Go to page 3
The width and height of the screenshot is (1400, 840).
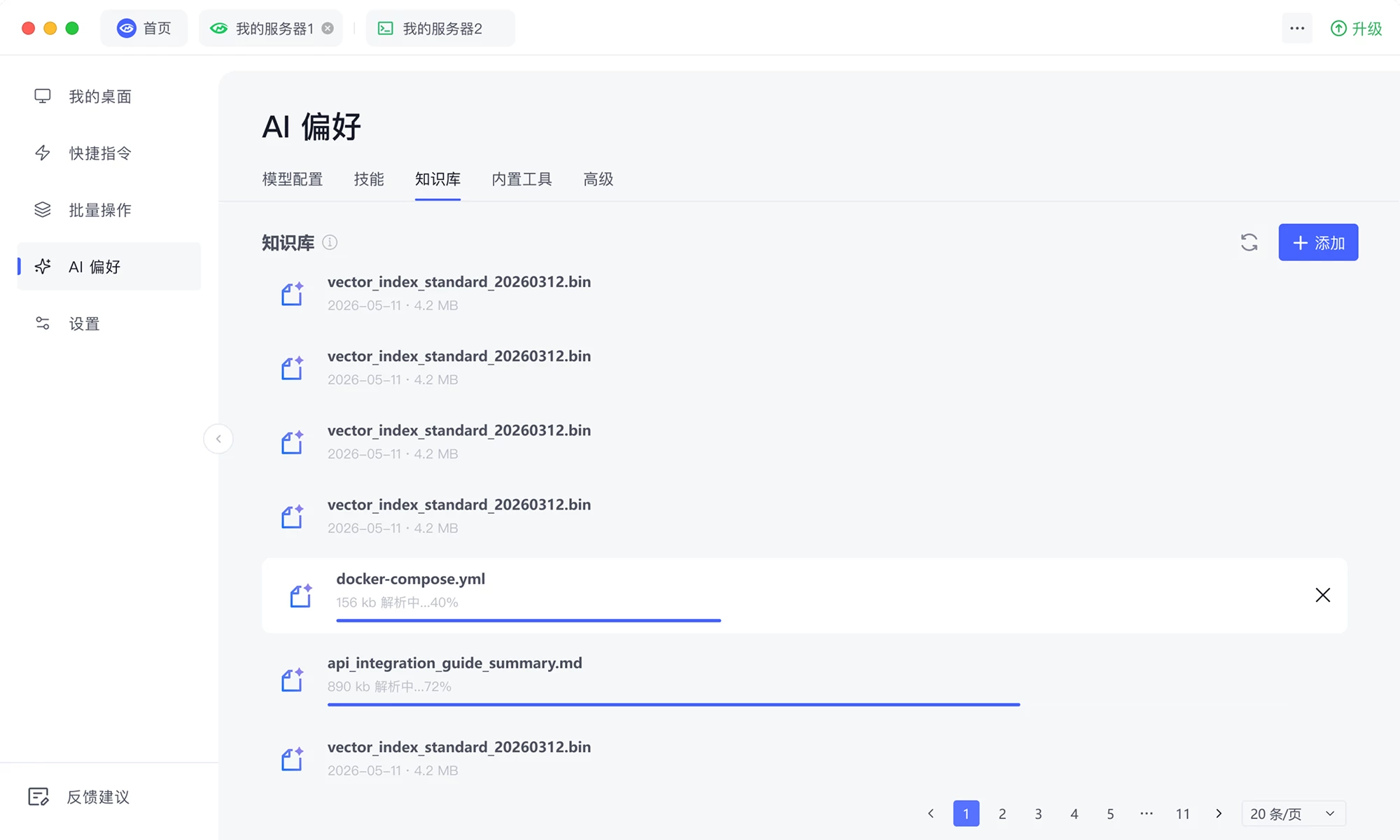1038,813
